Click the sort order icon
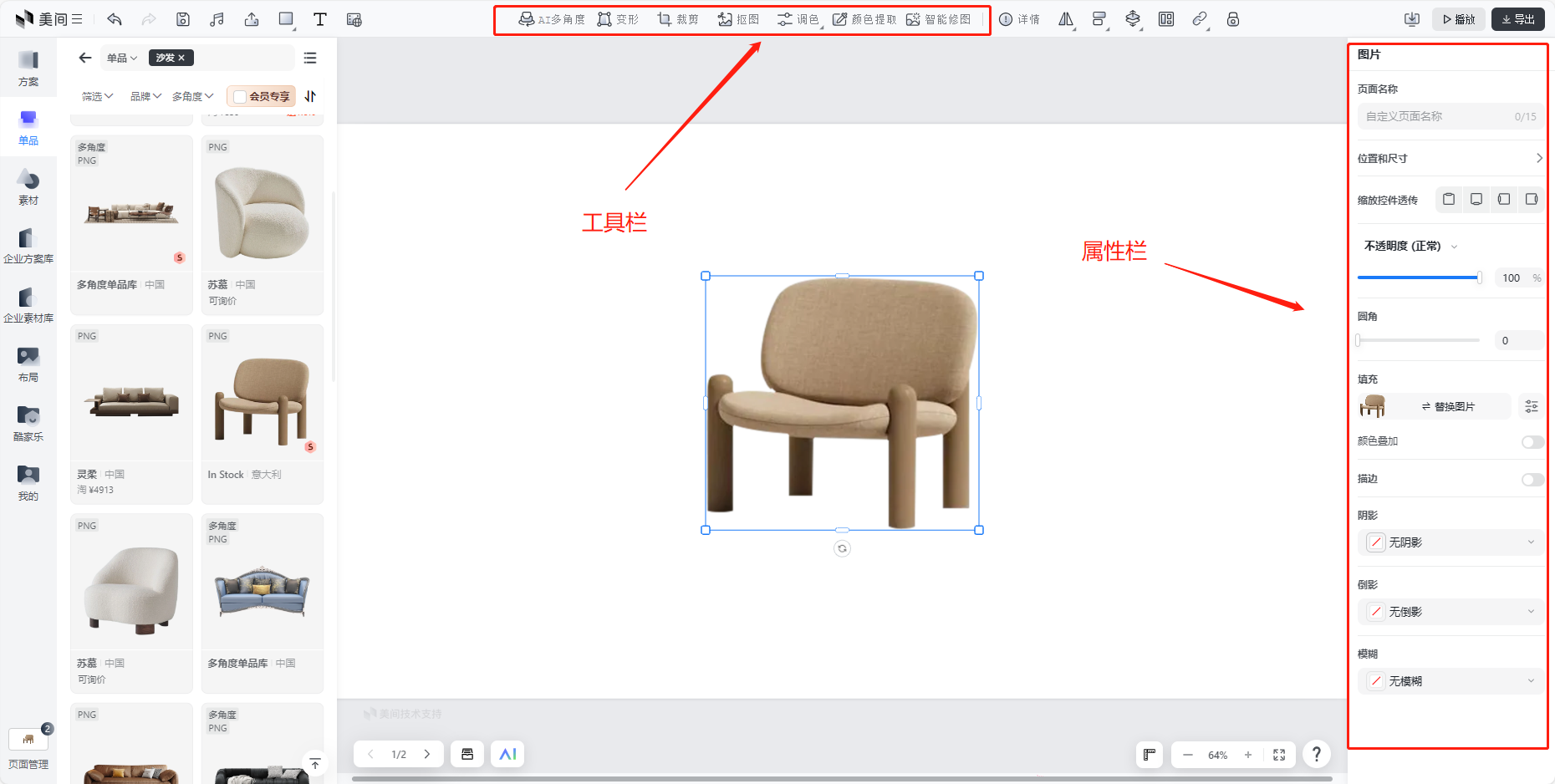The image size is (1555, 784). pyautogui.click(x=310, y=96)
